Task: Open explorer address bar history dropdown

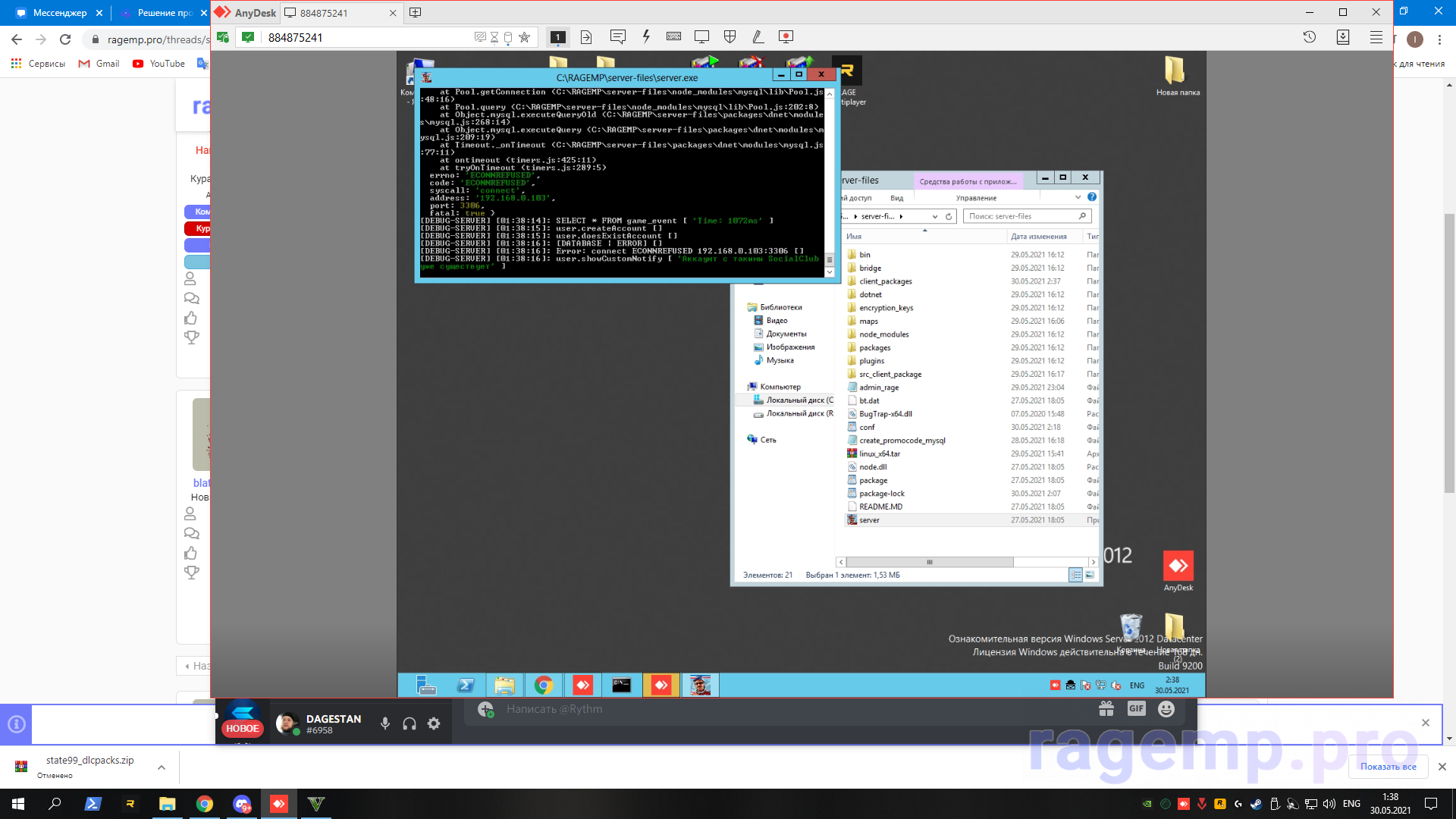Action: [x=935, y=216]
